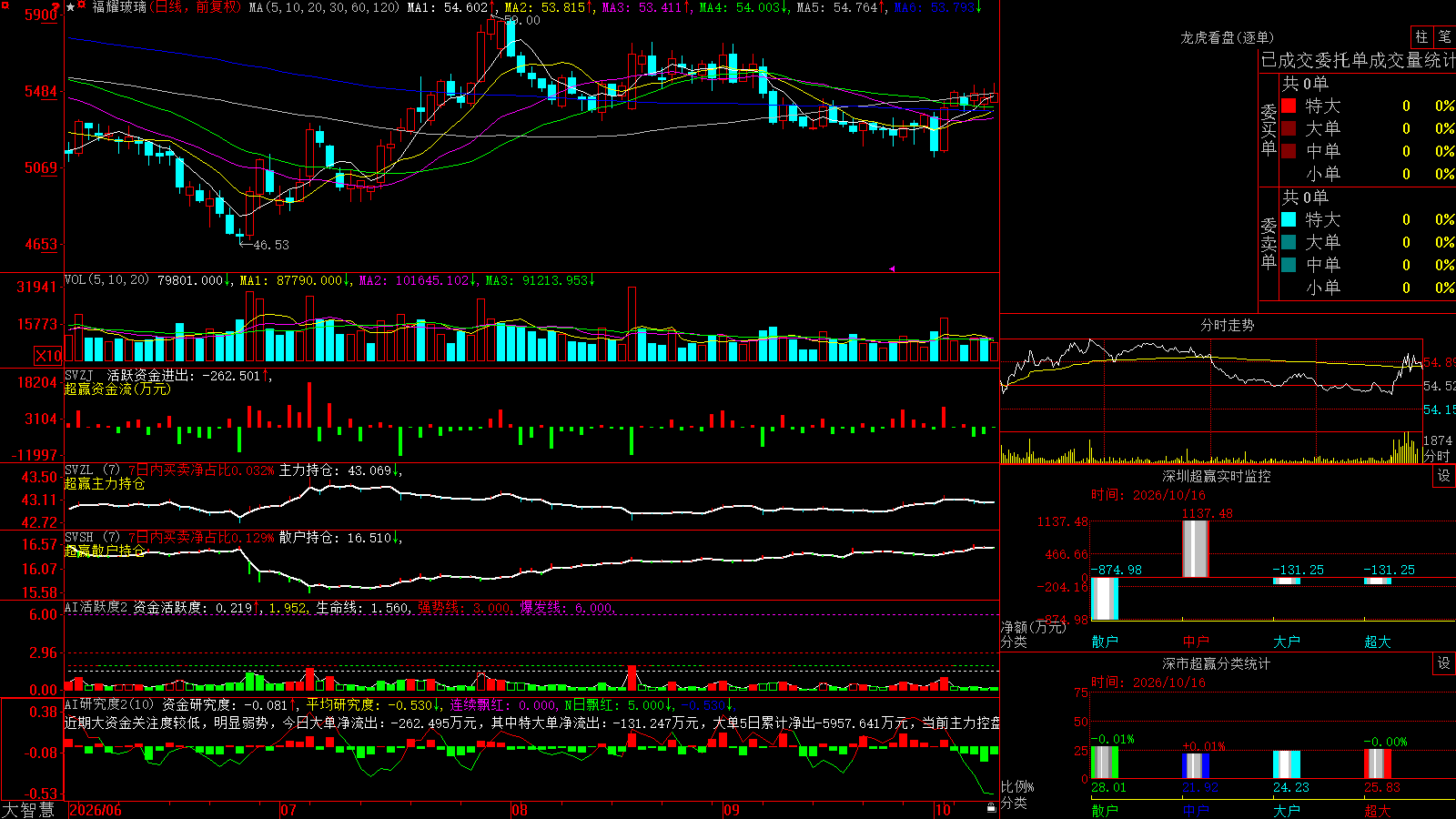
Task: Click the AI活跃度2 indicator label
Action: (x=96, y=607)
